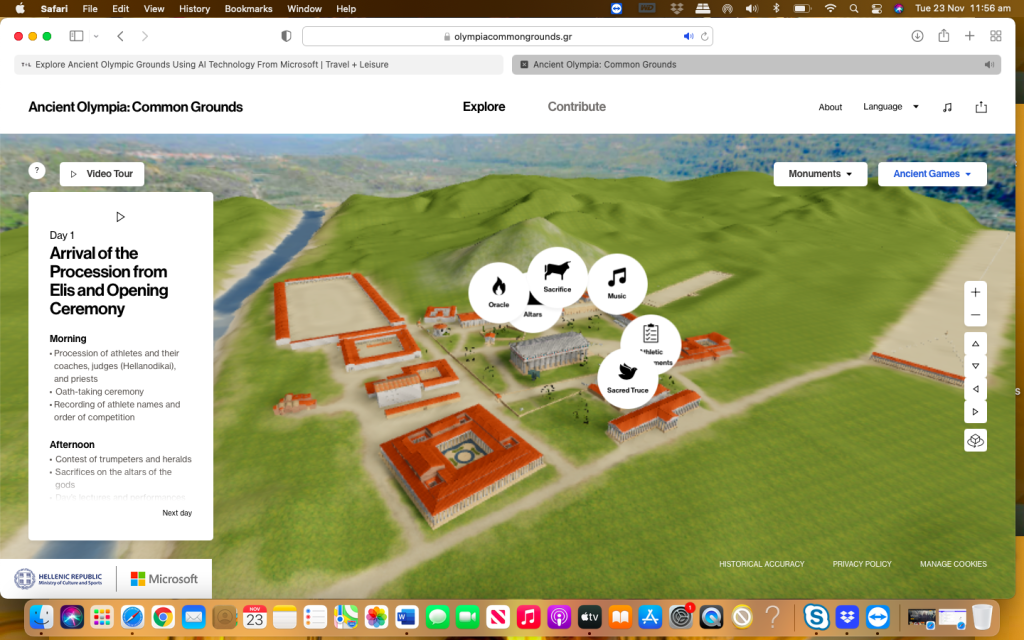1024x640 pixels.
Task: Open the About page
Action: [830, 107]
